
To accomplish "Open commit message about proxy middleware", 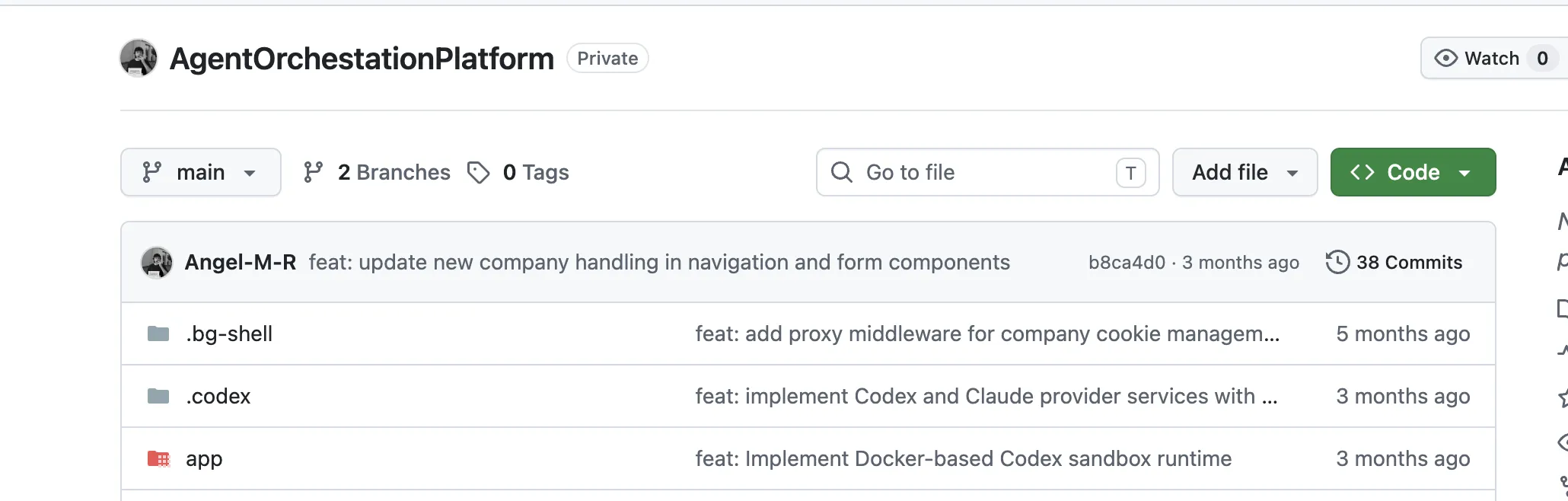I will [x=987, y=333].
